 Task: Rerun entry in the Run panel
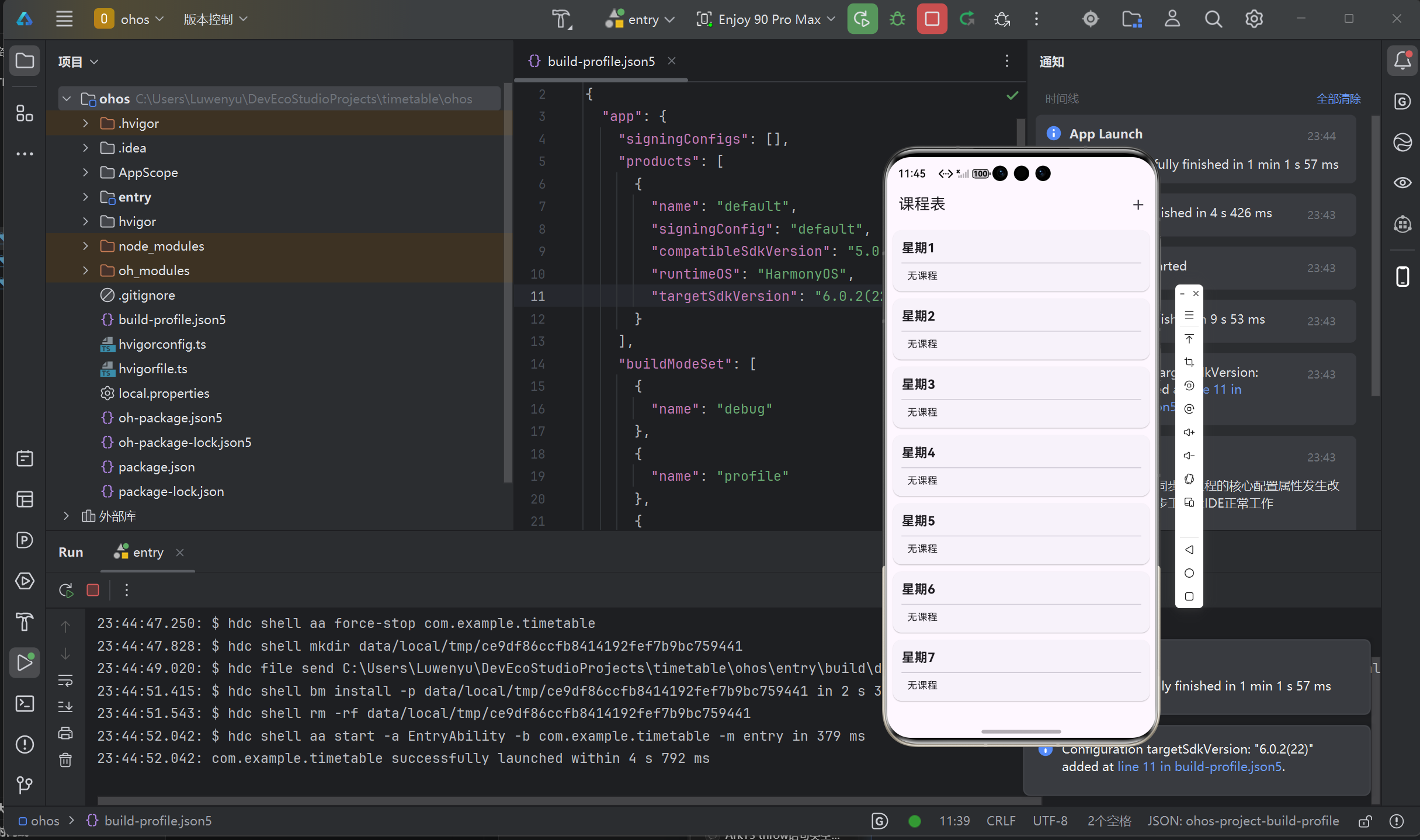pos(66,590)
